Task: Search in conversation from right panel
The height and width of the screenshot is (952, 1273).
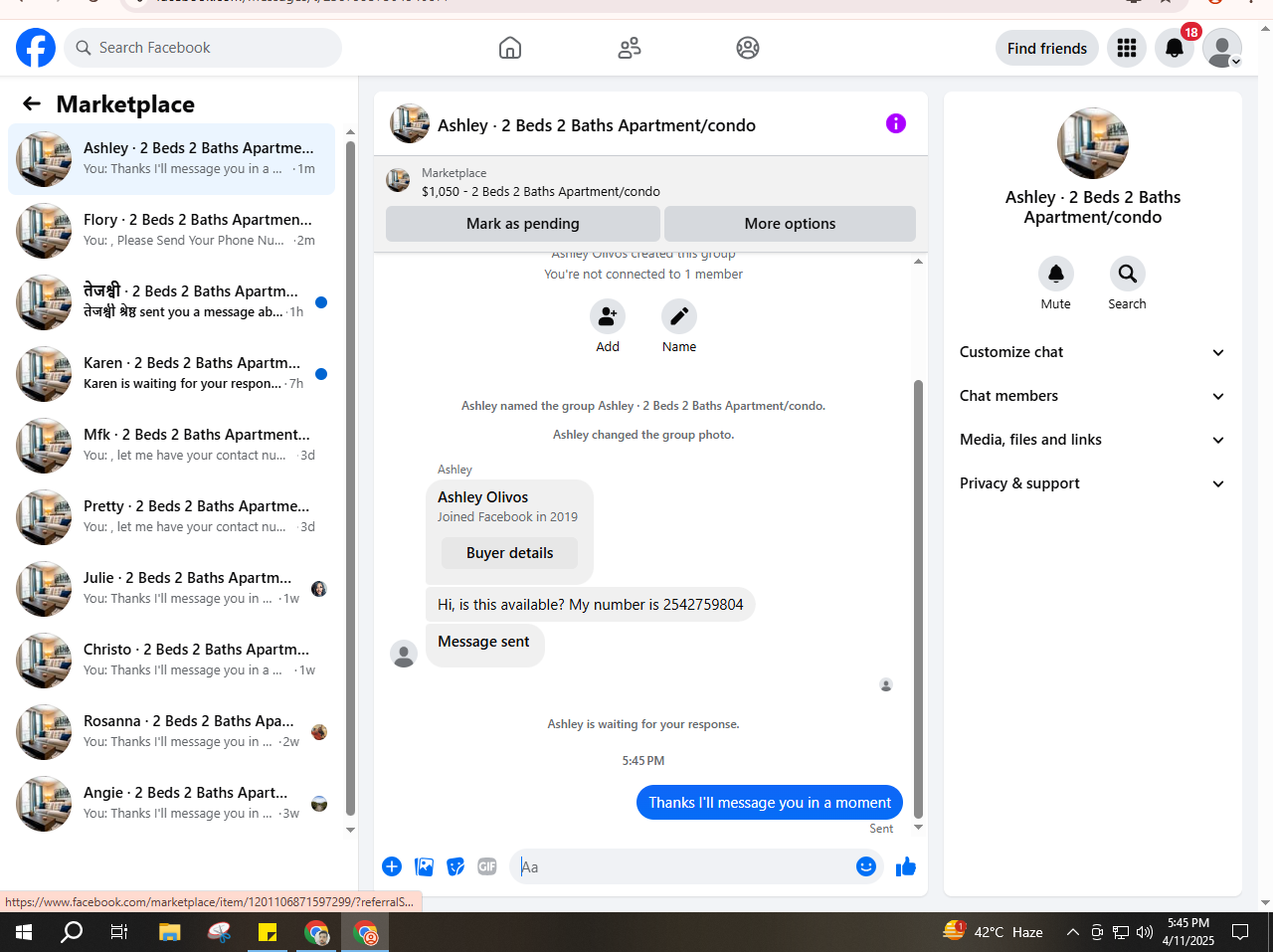Action: tap(1128, 274)
